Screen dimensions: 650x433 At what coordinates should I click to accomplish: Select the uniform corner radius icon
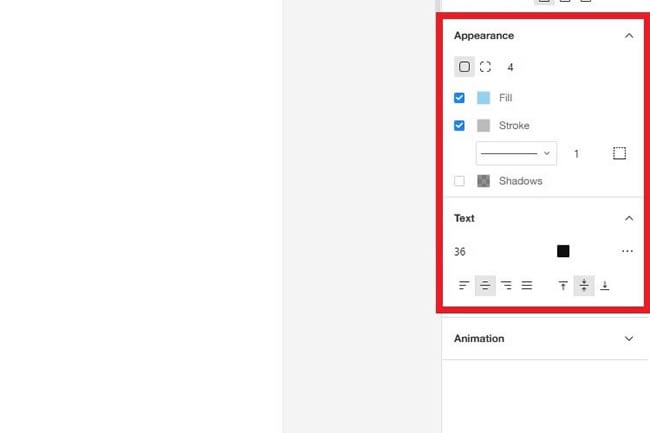coord(464,67)
